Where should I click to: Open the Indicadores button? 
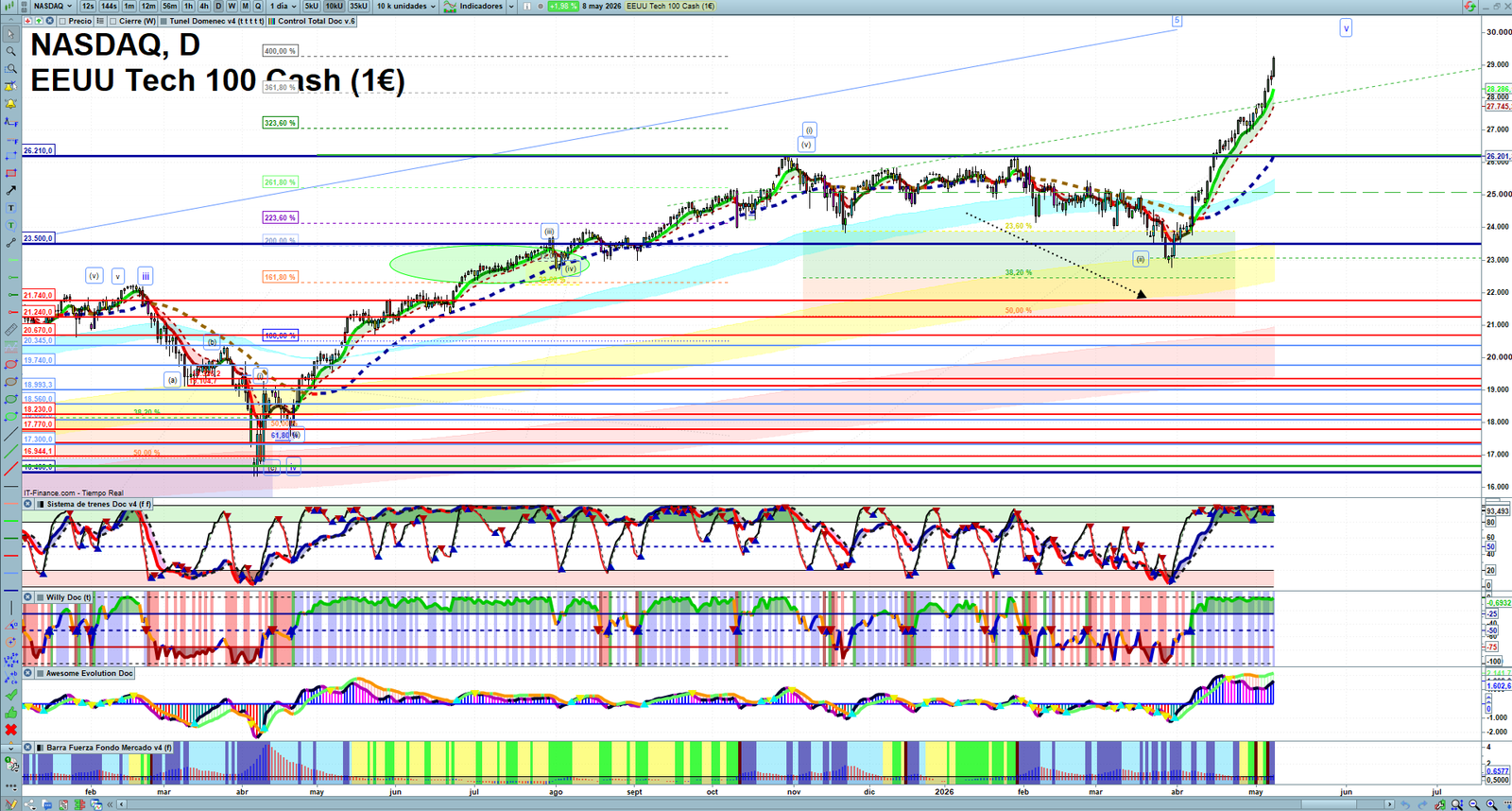472,6
